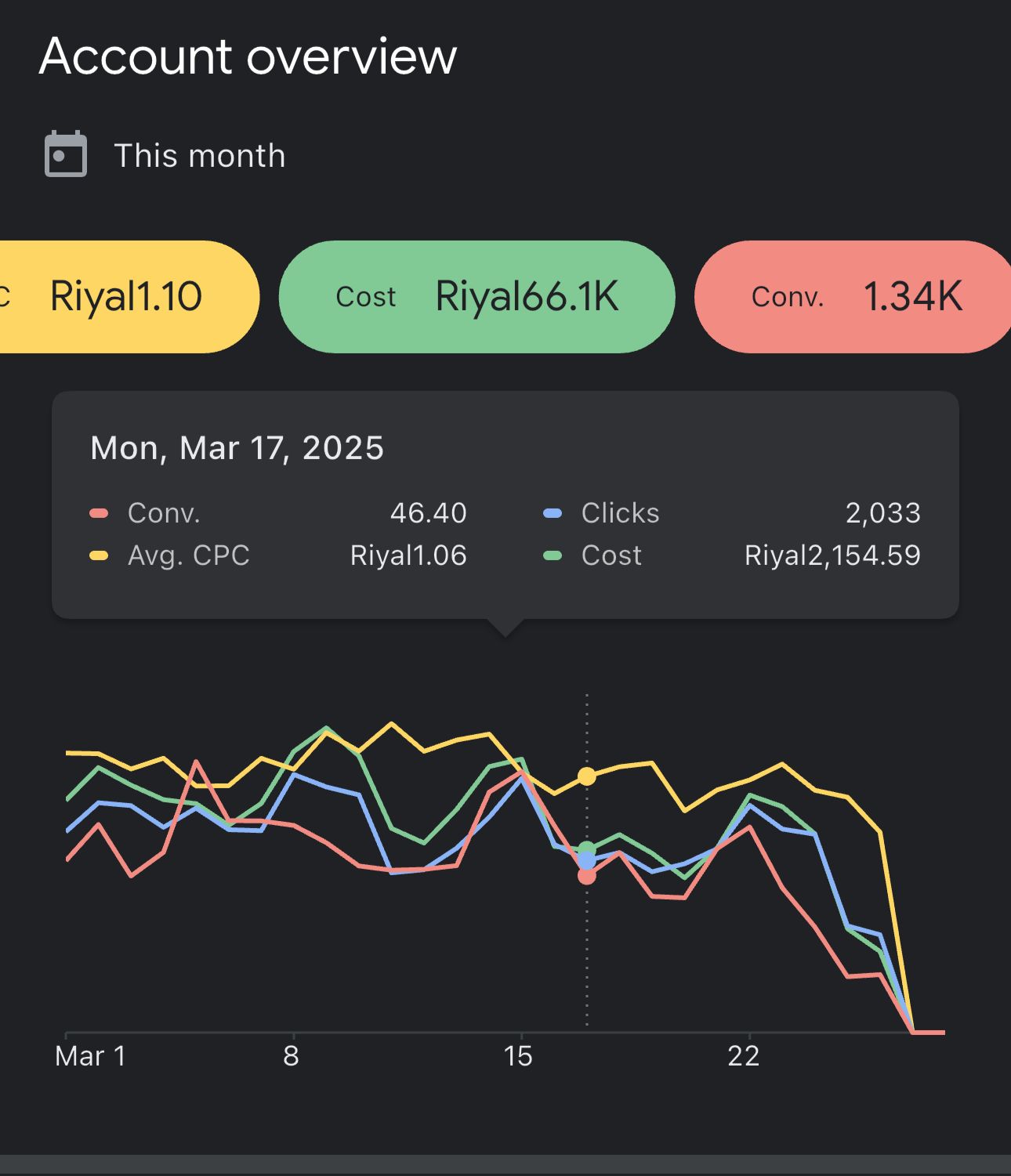Screen dimensions: 1011x1176
Task: Click the 15 date label on the x-axis
Action: point(518,1056)
